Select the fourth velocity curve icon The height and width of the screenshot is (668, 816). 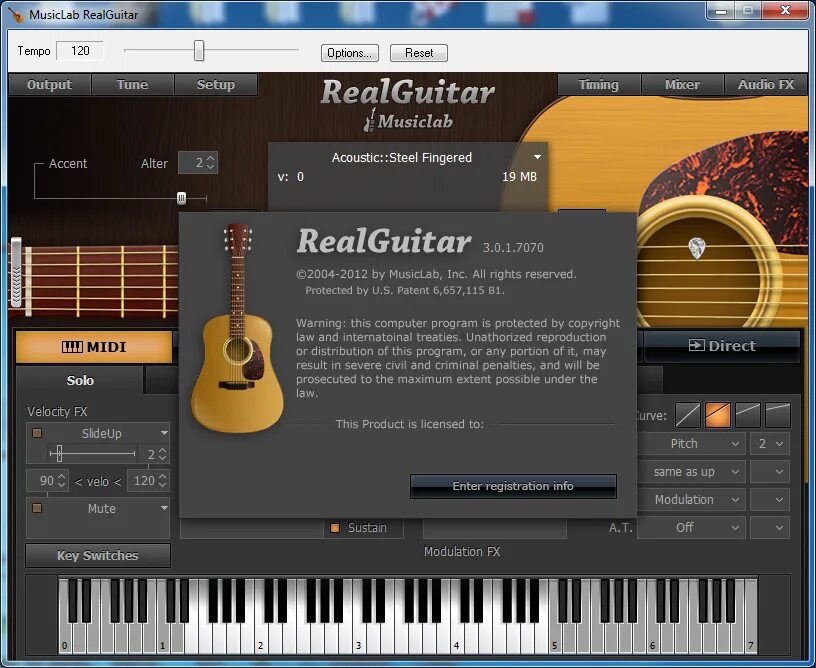point(778,415)
